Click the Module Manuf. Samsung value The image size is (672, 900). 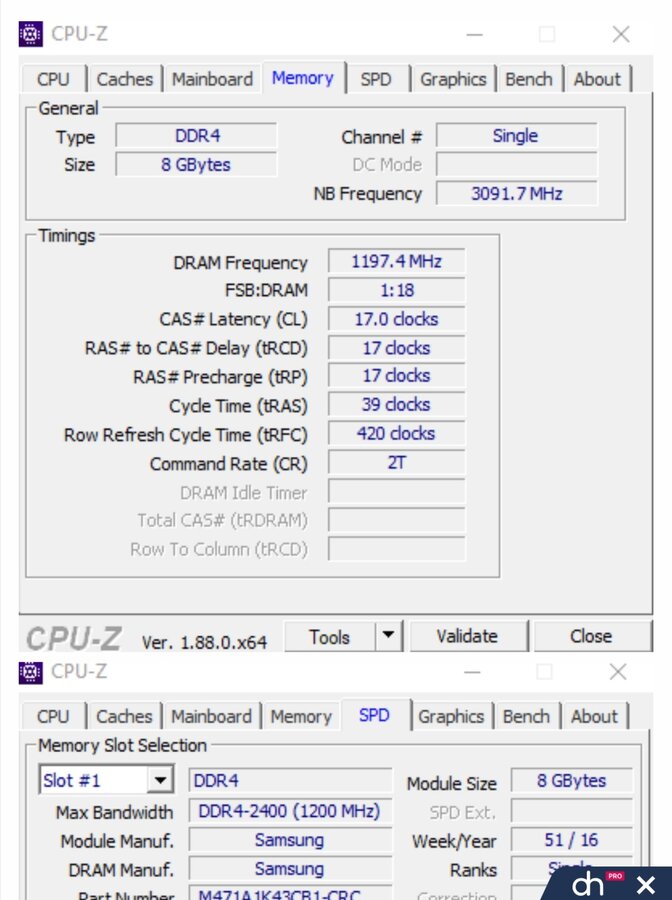tap(290, 840)
